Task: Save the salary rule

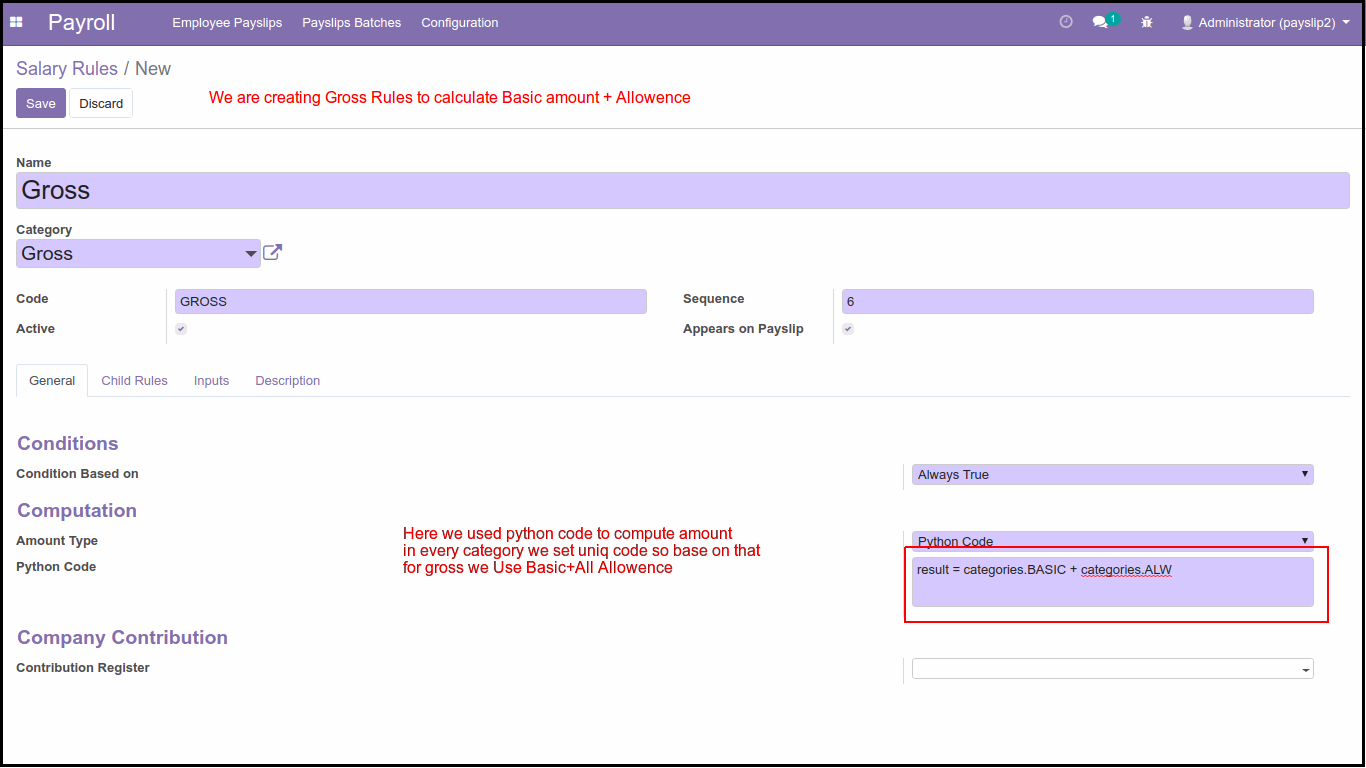Action: (x=41, y=103)
